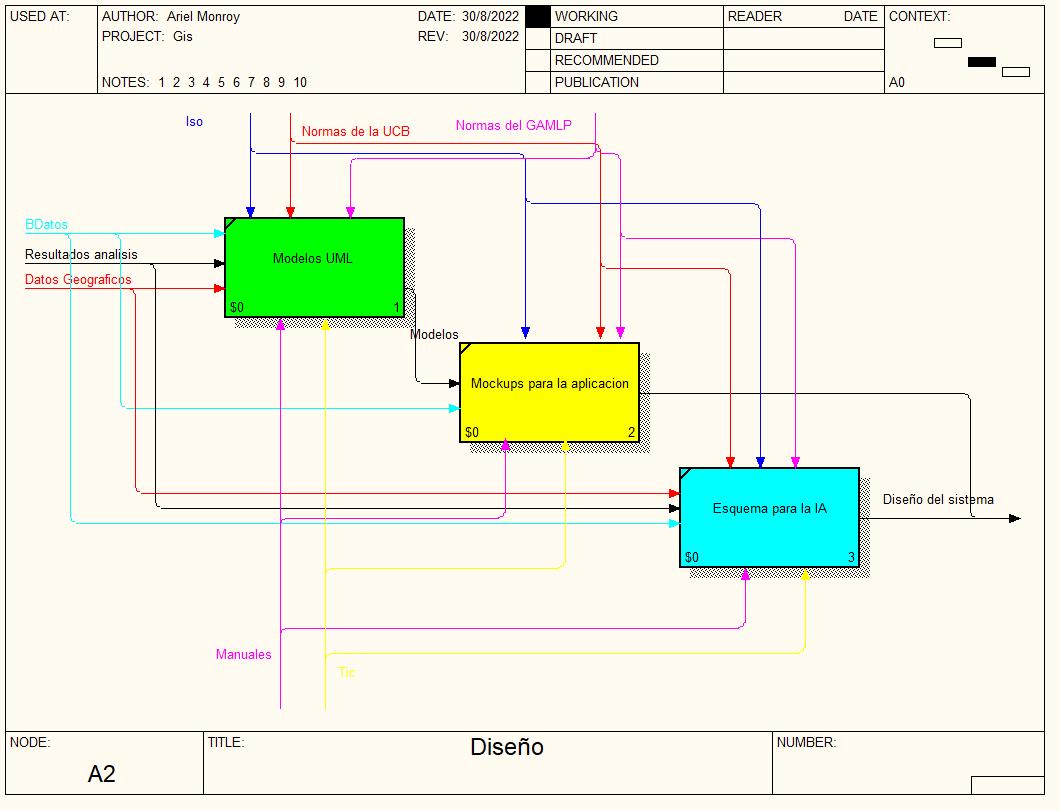Click the Diseño diagram title text

[507, 747]
